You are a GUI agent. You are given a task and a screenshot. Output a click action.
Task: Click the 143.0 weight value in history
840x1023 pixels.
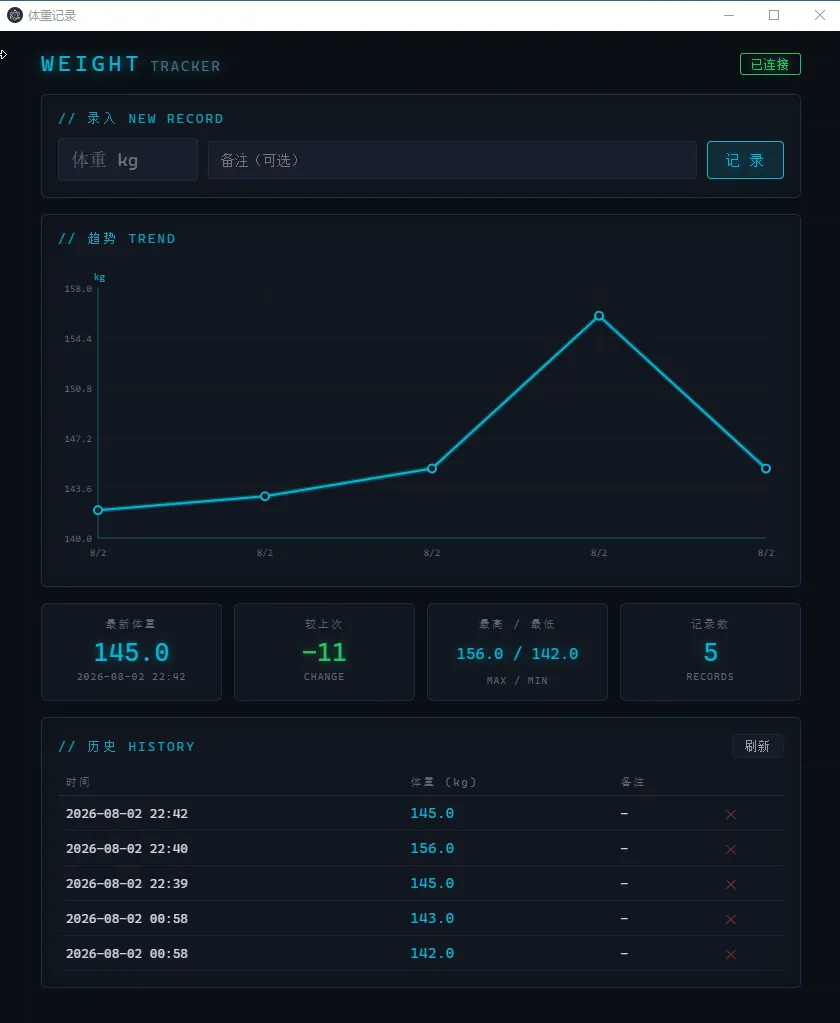coord(432,918)
